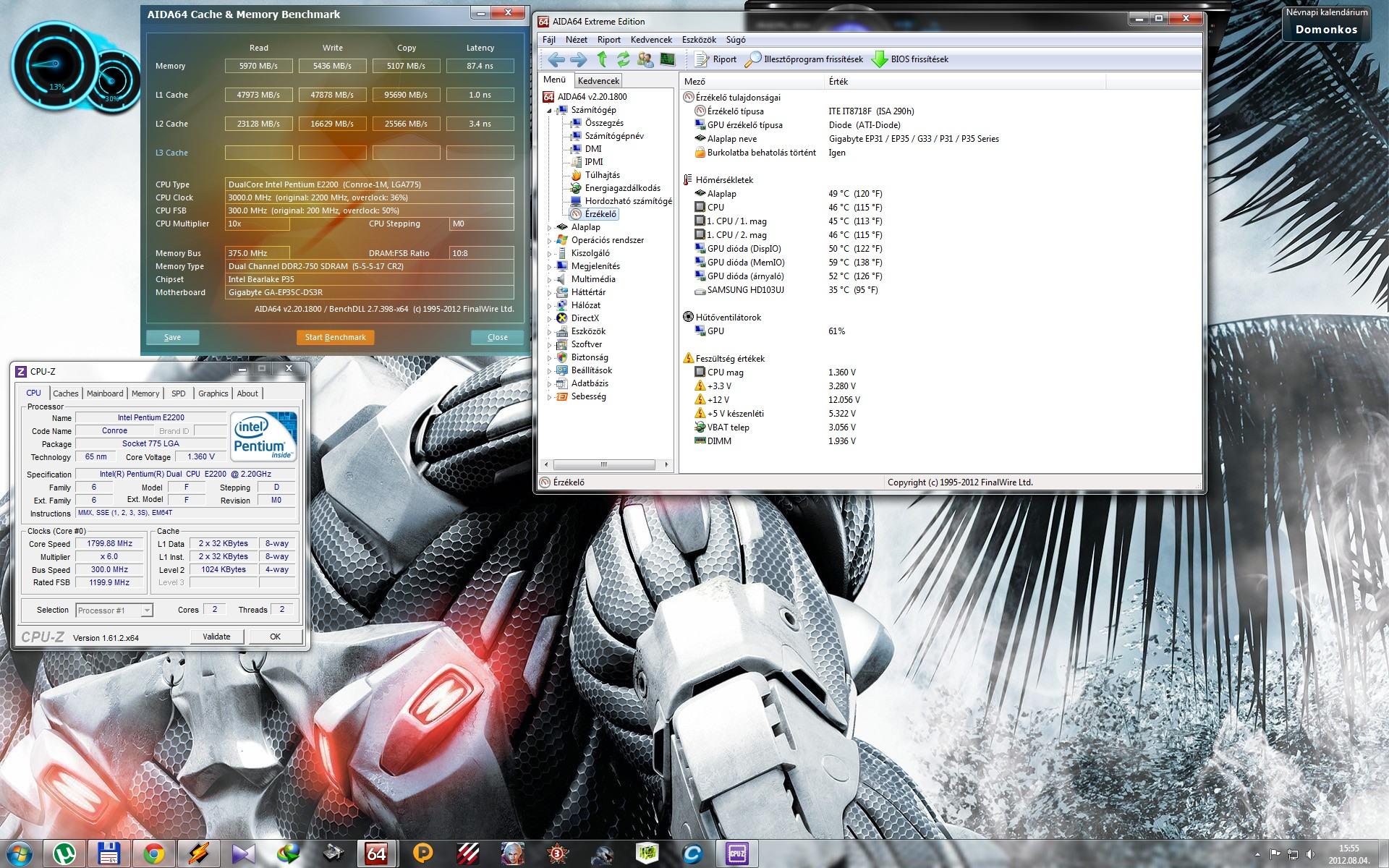
Task: Open Google Chrome from the taskbar
Action: tap(153, 854)
